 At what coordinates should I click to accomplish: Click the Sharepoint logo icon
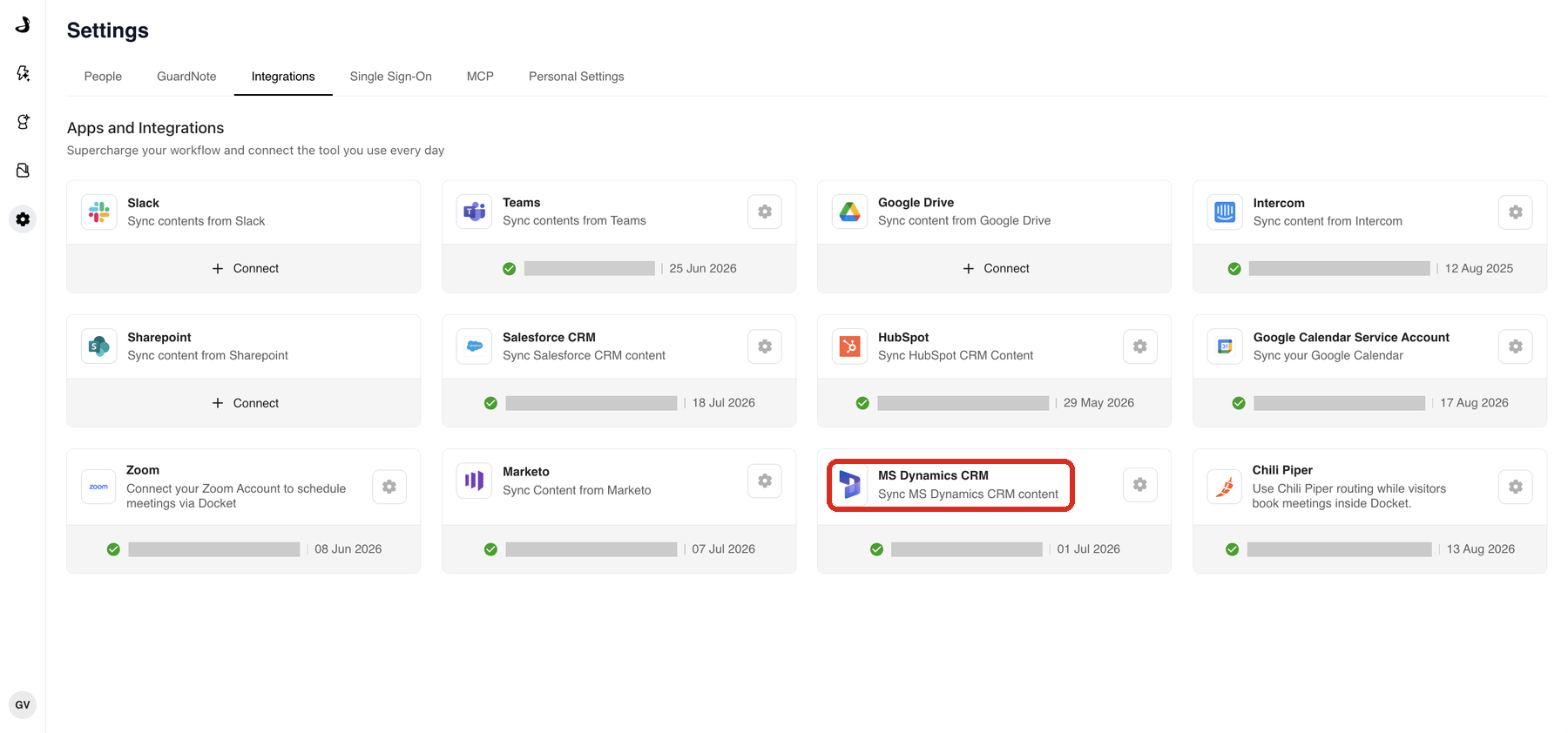99,346
